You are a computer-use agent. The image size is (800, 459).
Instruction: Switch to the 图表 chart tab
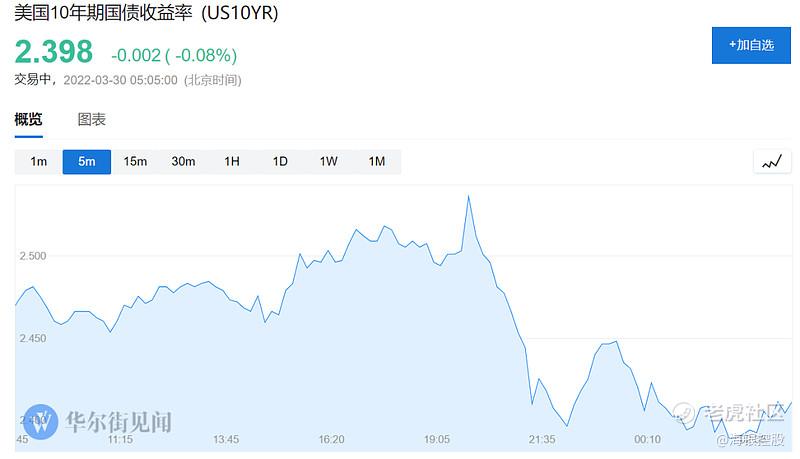coord(92,120)
